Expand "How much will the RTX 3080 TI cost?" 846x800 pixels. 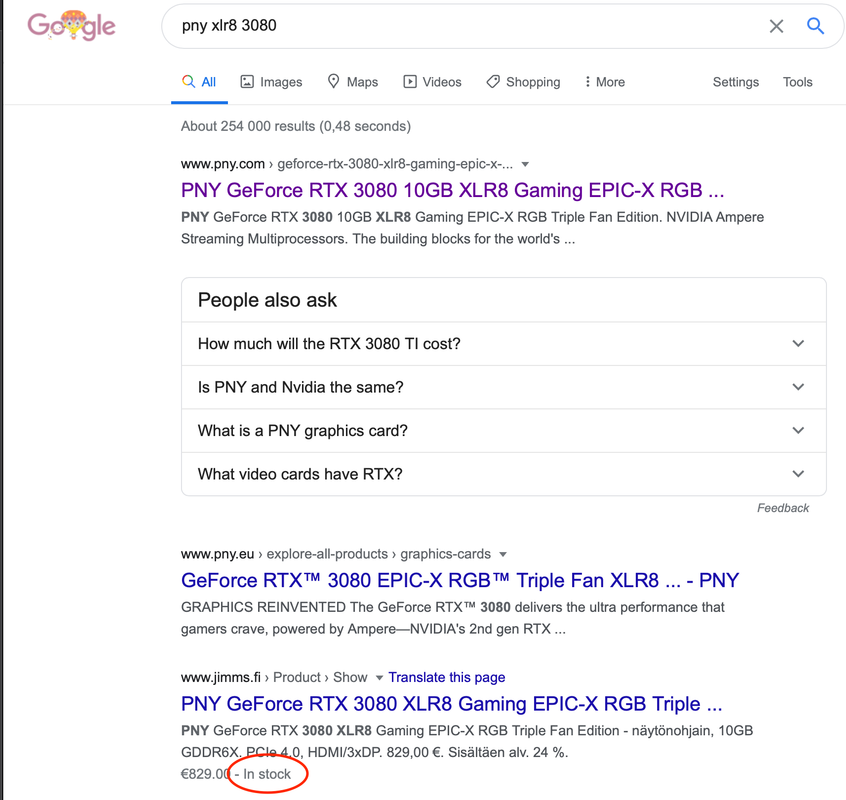pos(504,344)
